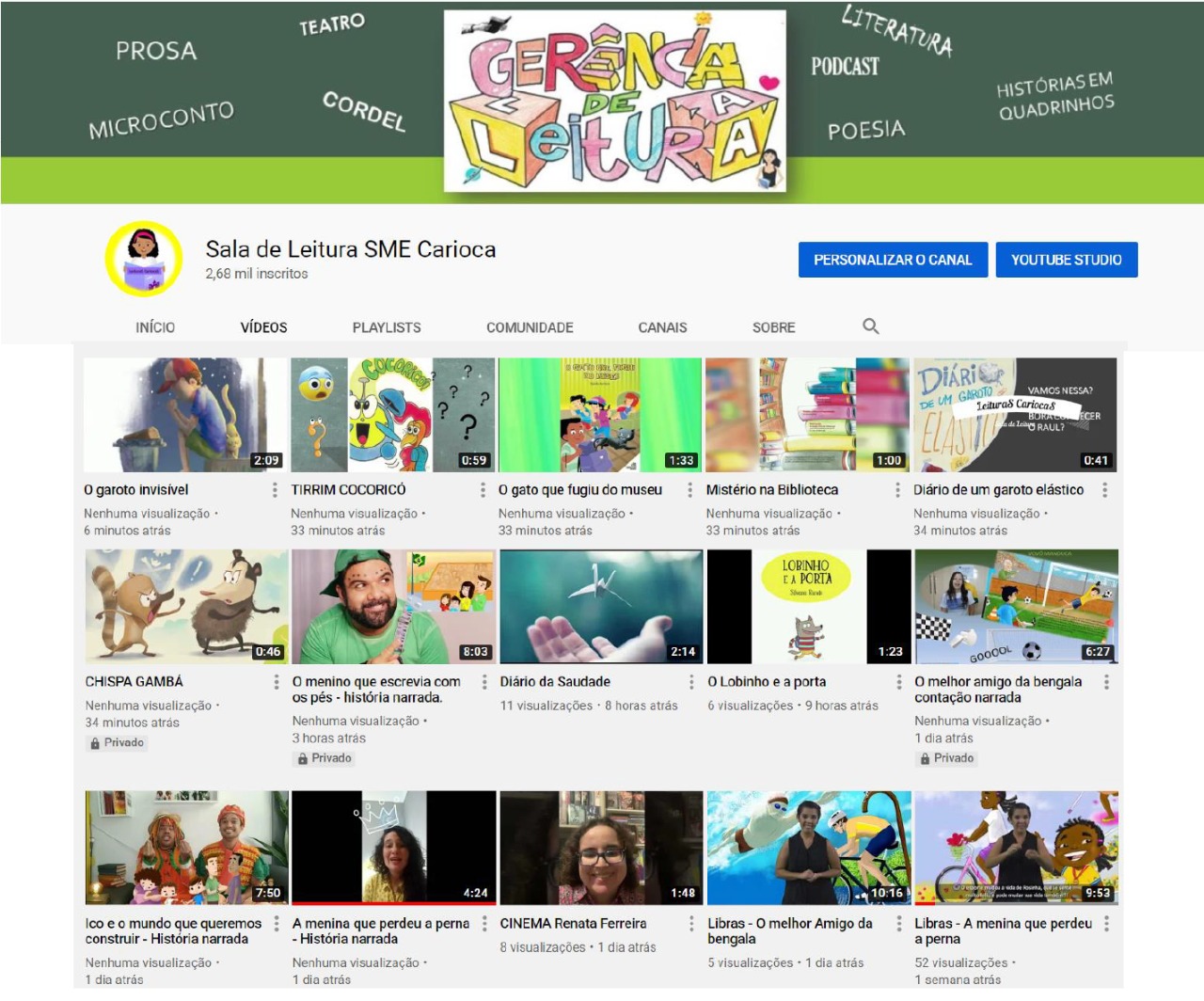The width and height of the screenshot is (1204, 1001).
Task: Play the 6:27 melhor amigo da bengala thumbnail
Action: 1017,607
